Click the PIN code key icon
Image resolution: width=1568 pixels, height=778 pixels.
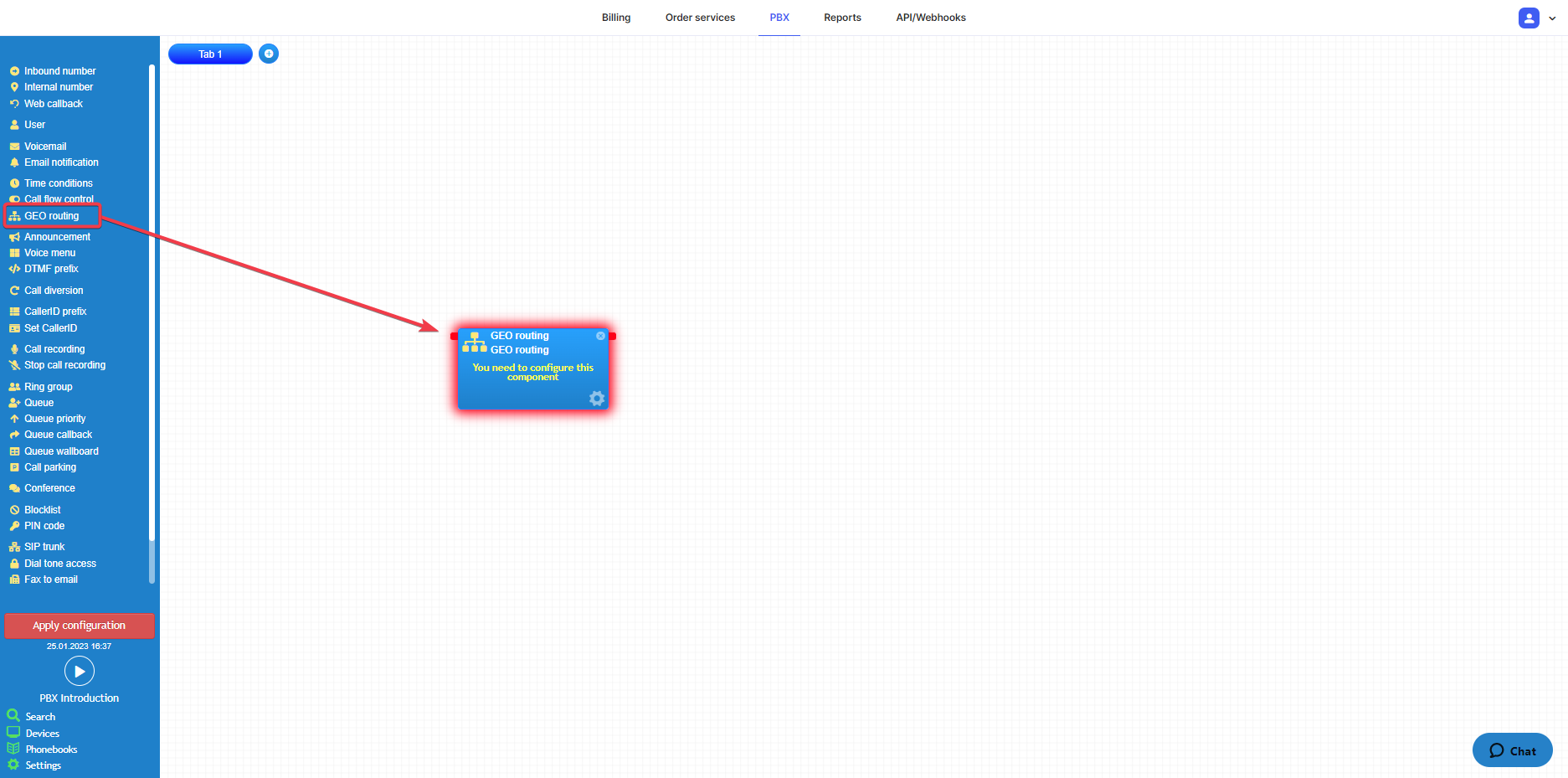click(x=14, y=526)
